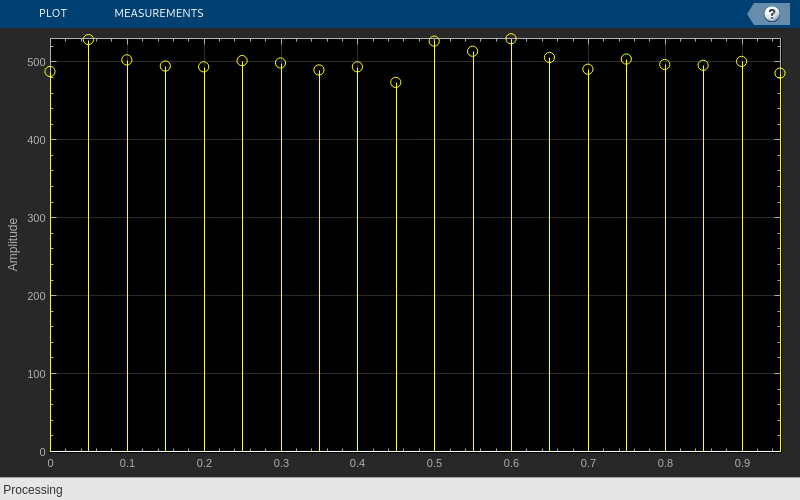Select the last stem marker at 0.95
The width and height of the screenshot is (800, 500).
(x=780, y=73)
